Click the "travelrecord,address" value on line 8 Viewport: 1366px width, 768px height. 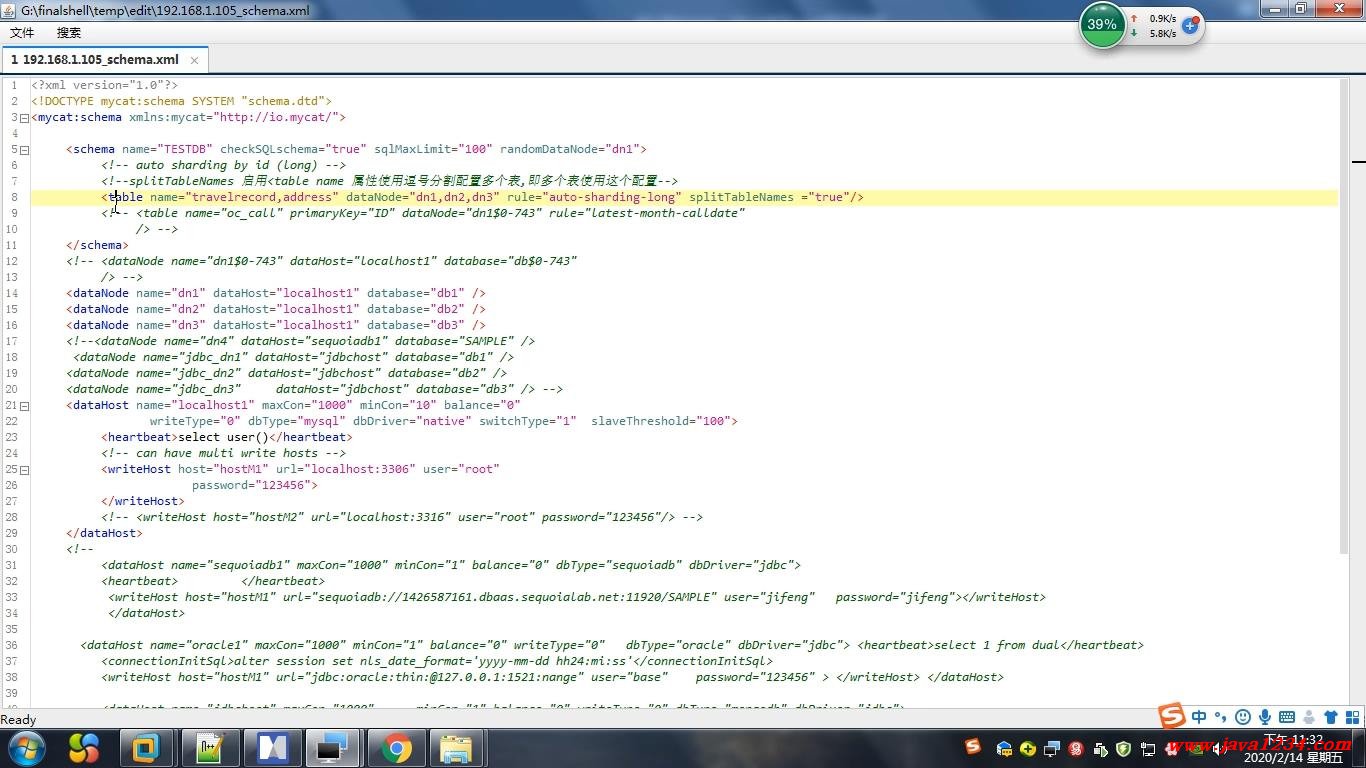[263, 197]
